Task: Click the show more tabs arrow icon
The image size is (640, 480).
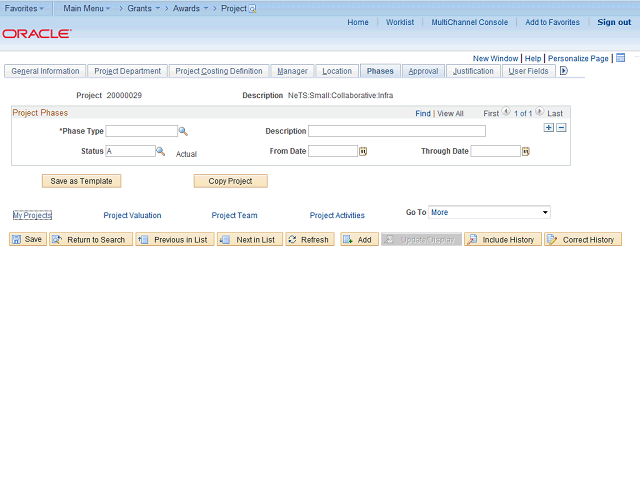Action: click(564, 71)
